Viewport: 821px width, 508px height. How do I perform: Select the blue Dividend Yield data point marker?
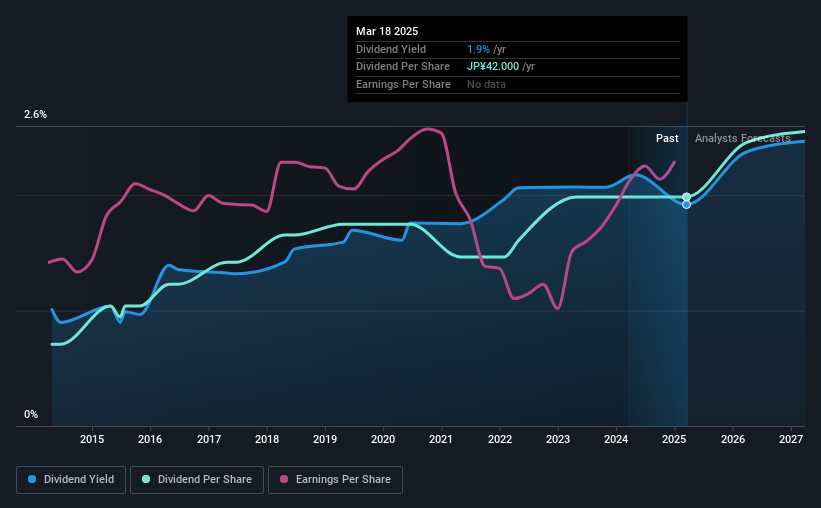click(x=686, y=204)
